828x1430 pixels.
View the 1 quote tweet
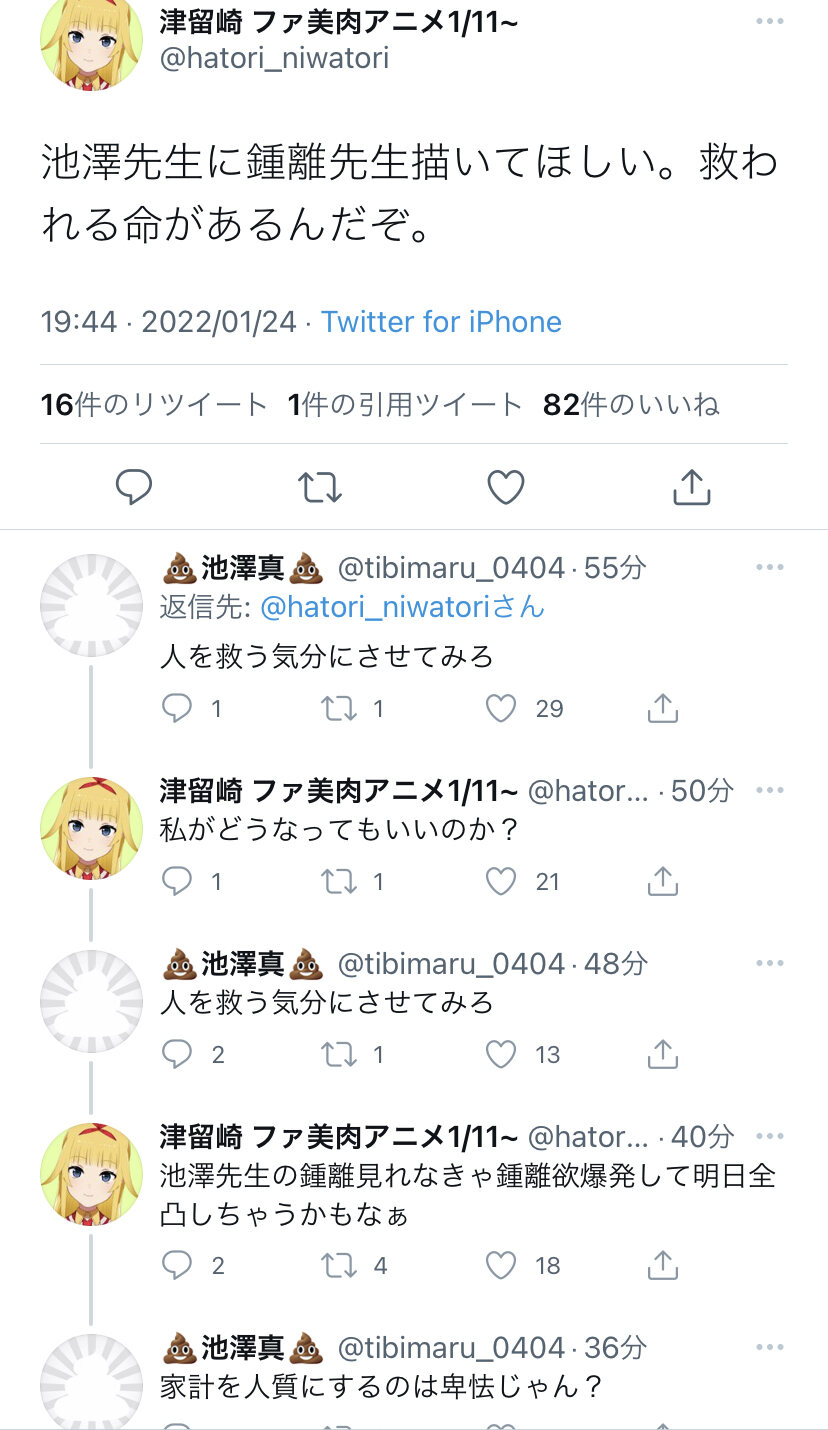(x=405, y=404)
